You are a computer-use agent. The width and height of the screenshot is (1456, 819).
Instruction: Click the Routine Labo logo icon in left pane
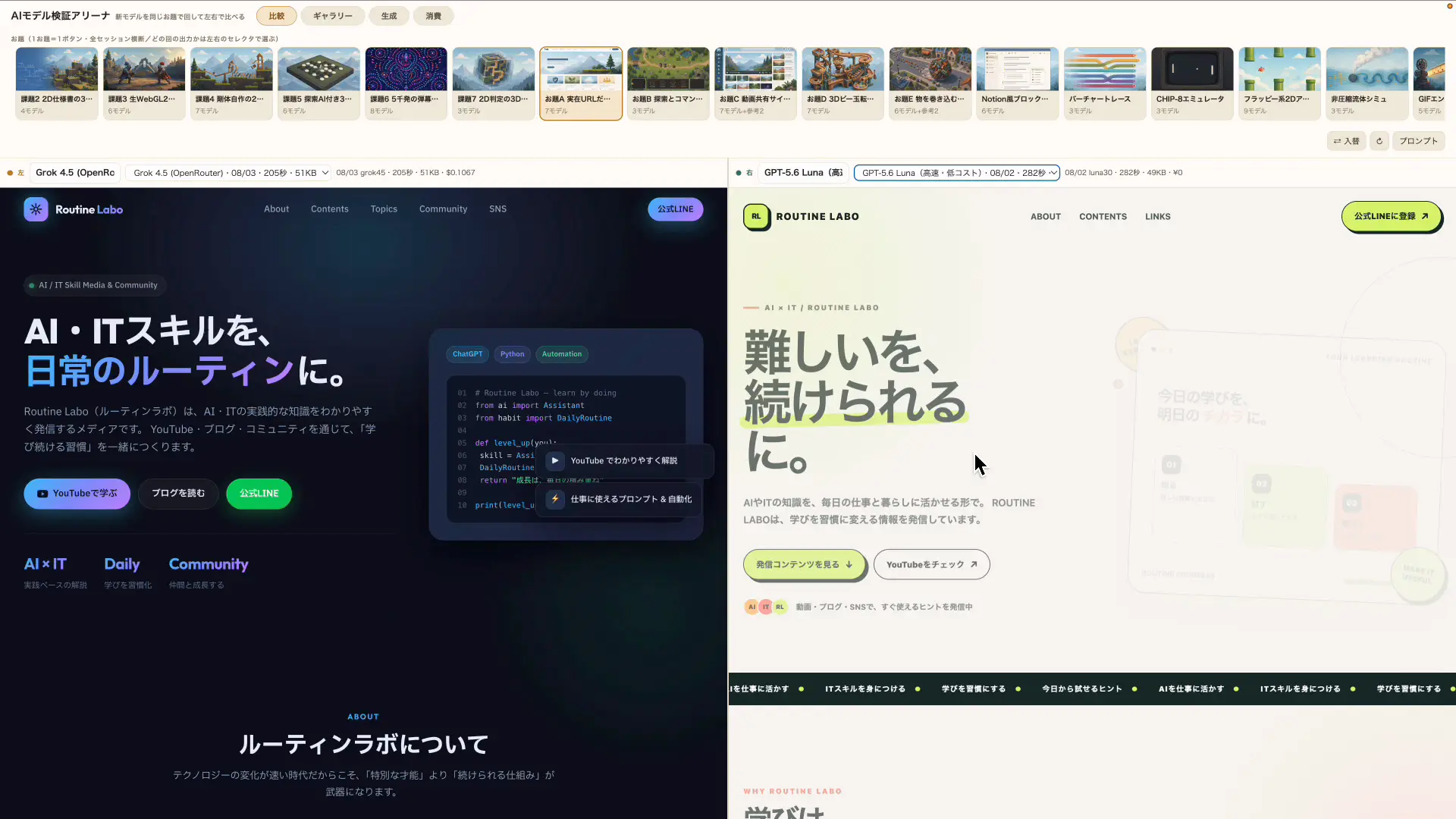click(36, 209)
